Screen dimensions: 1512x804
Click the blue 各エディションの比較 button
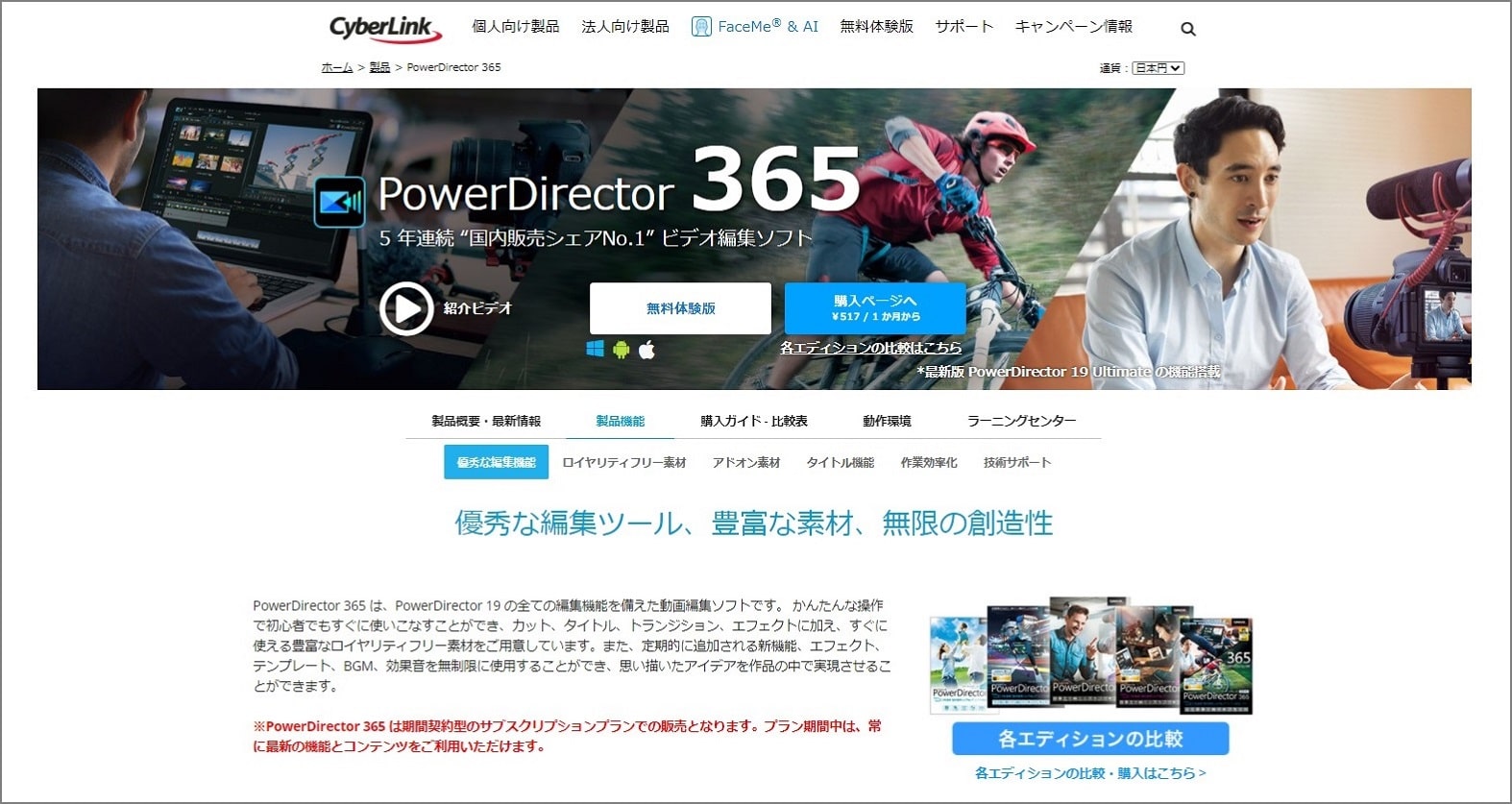(1090, 739)
